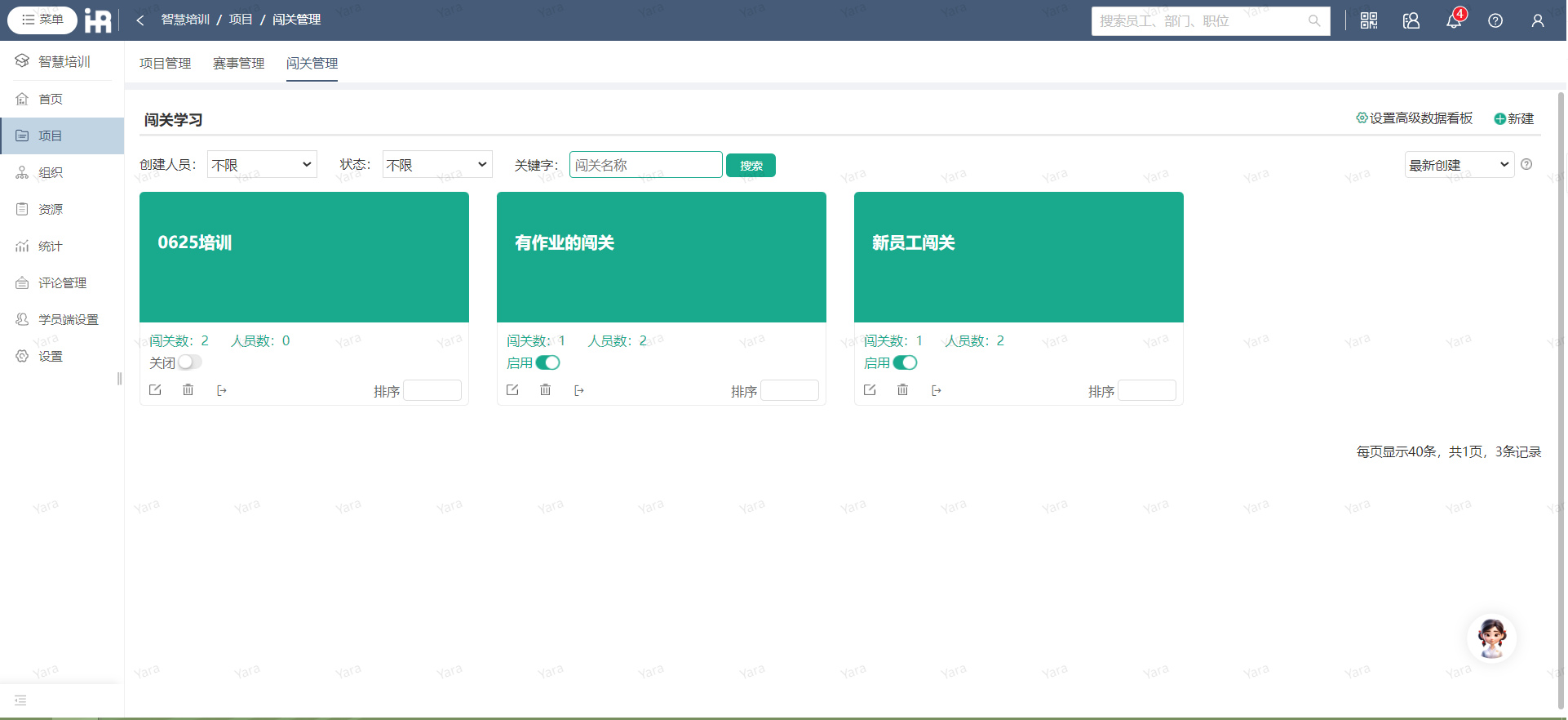The image size is (1568, 720).
Task: Click the green 搜索 button
Action: (x=751, y=166)
